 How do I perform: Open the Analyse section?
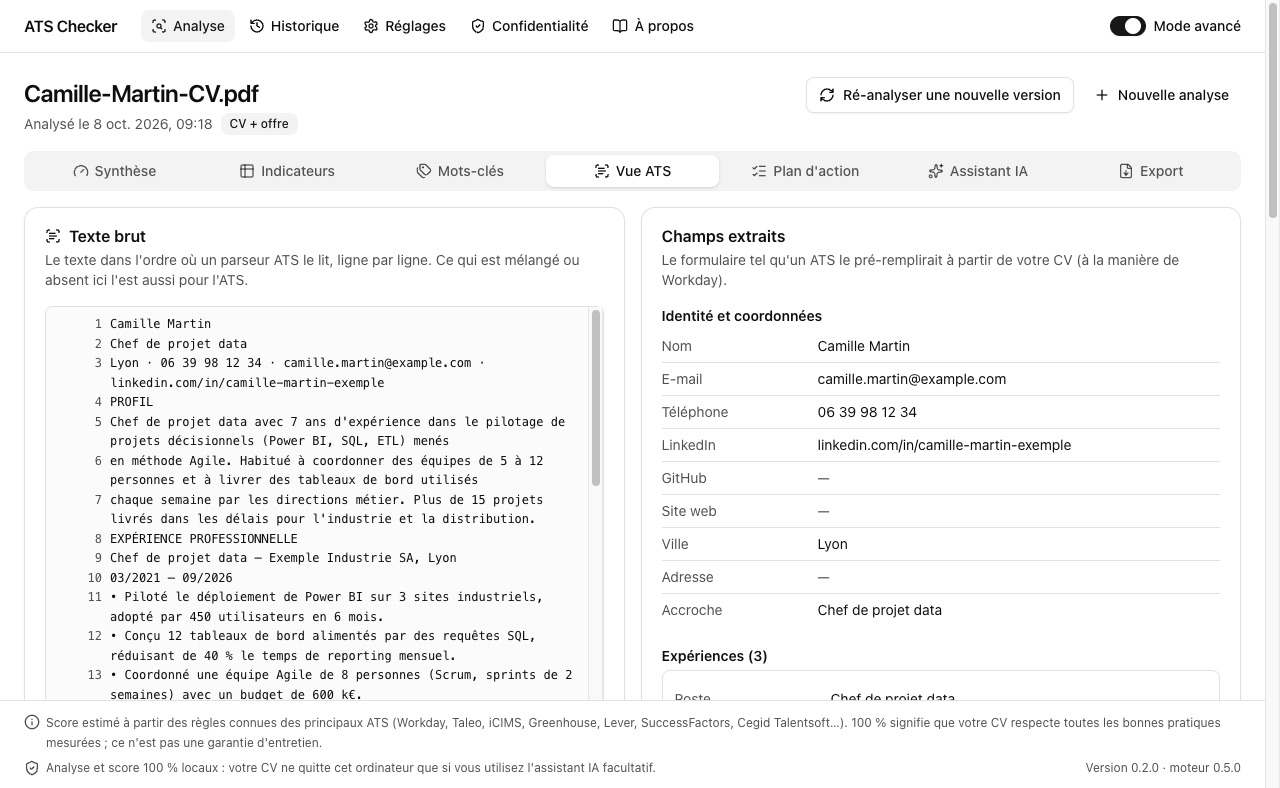click(188, 26)
